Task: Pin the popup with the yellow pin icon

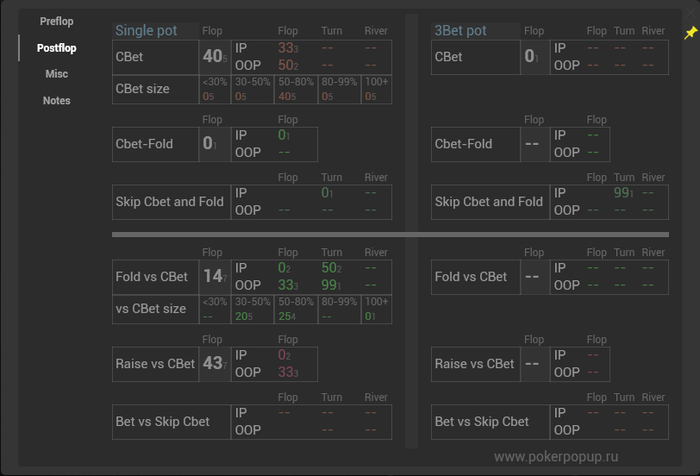Action: tap(691, 33)
